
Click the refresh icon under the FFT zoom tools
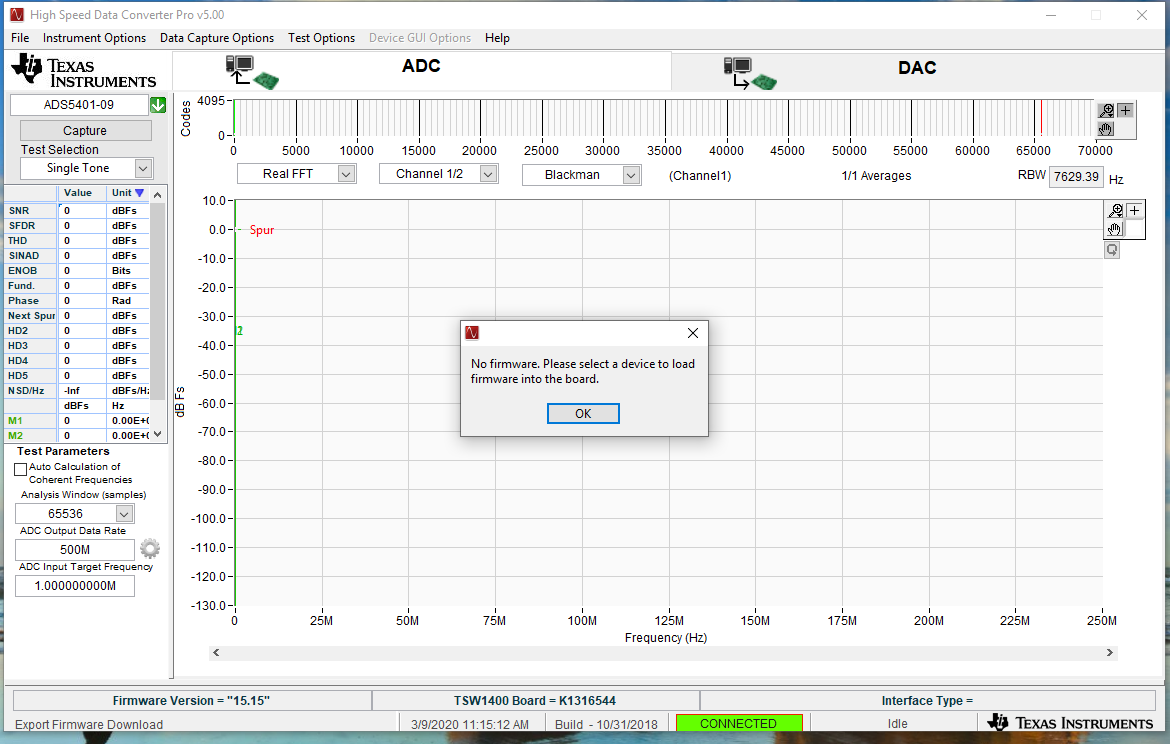(x=1111, y=249)
